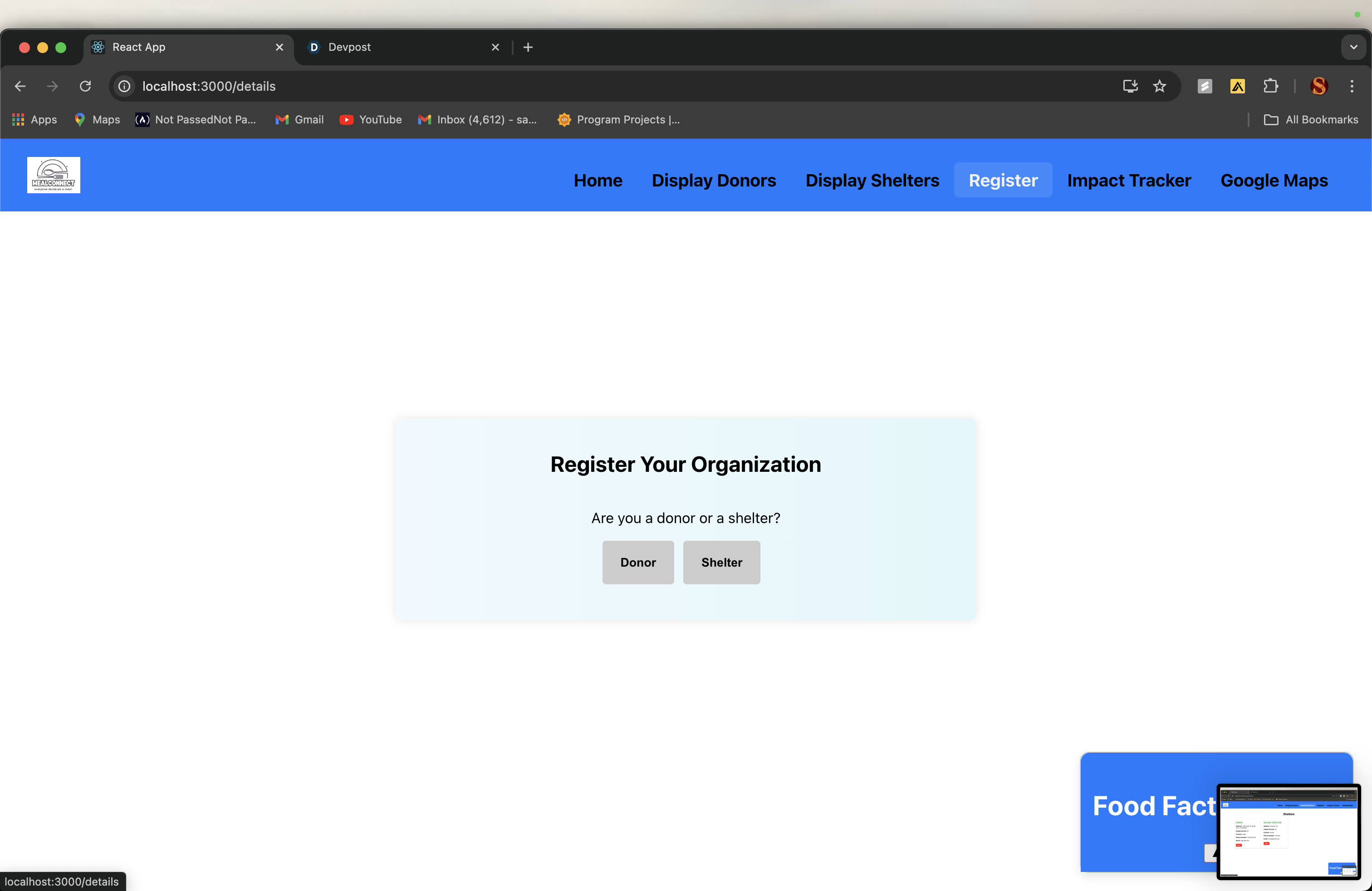Click the address bar URL field
The height and width of the screenshot is (891, 1372).
(x=577, y=87)
